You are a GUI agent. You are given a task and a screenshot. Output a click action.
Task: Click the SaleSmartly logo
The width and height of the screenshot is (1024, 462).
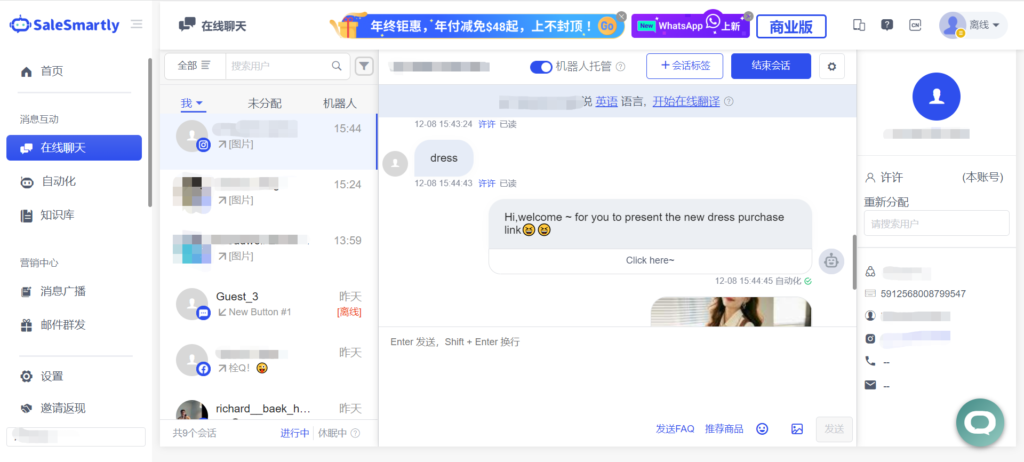[64, 25]
